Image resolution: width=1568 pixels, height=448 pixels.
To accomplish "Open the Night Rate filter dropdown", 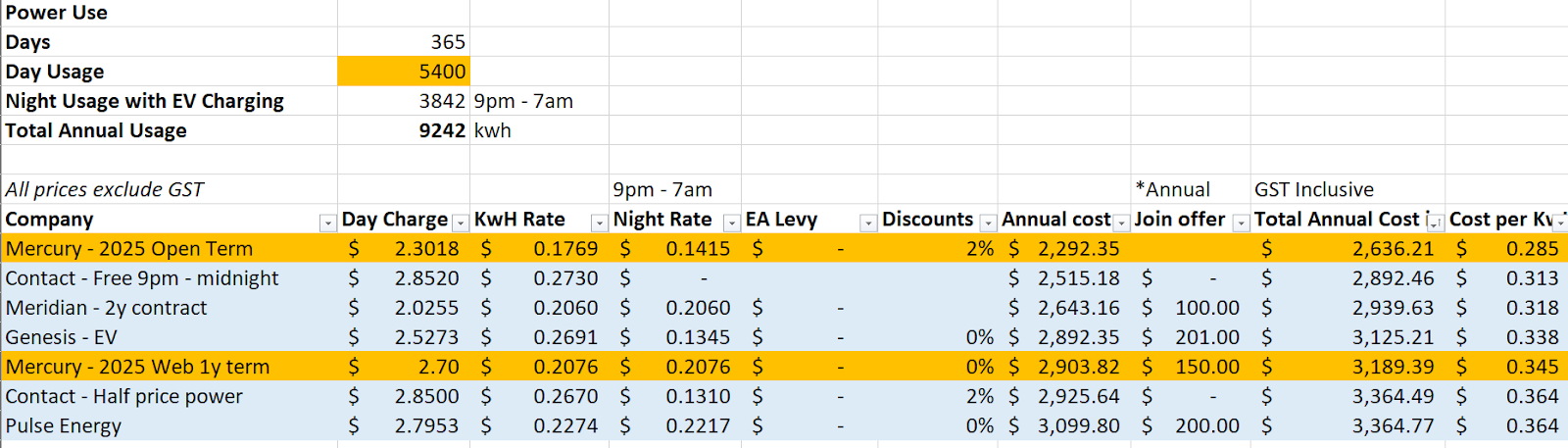I will pyautogui.click(x=731, y=224).
